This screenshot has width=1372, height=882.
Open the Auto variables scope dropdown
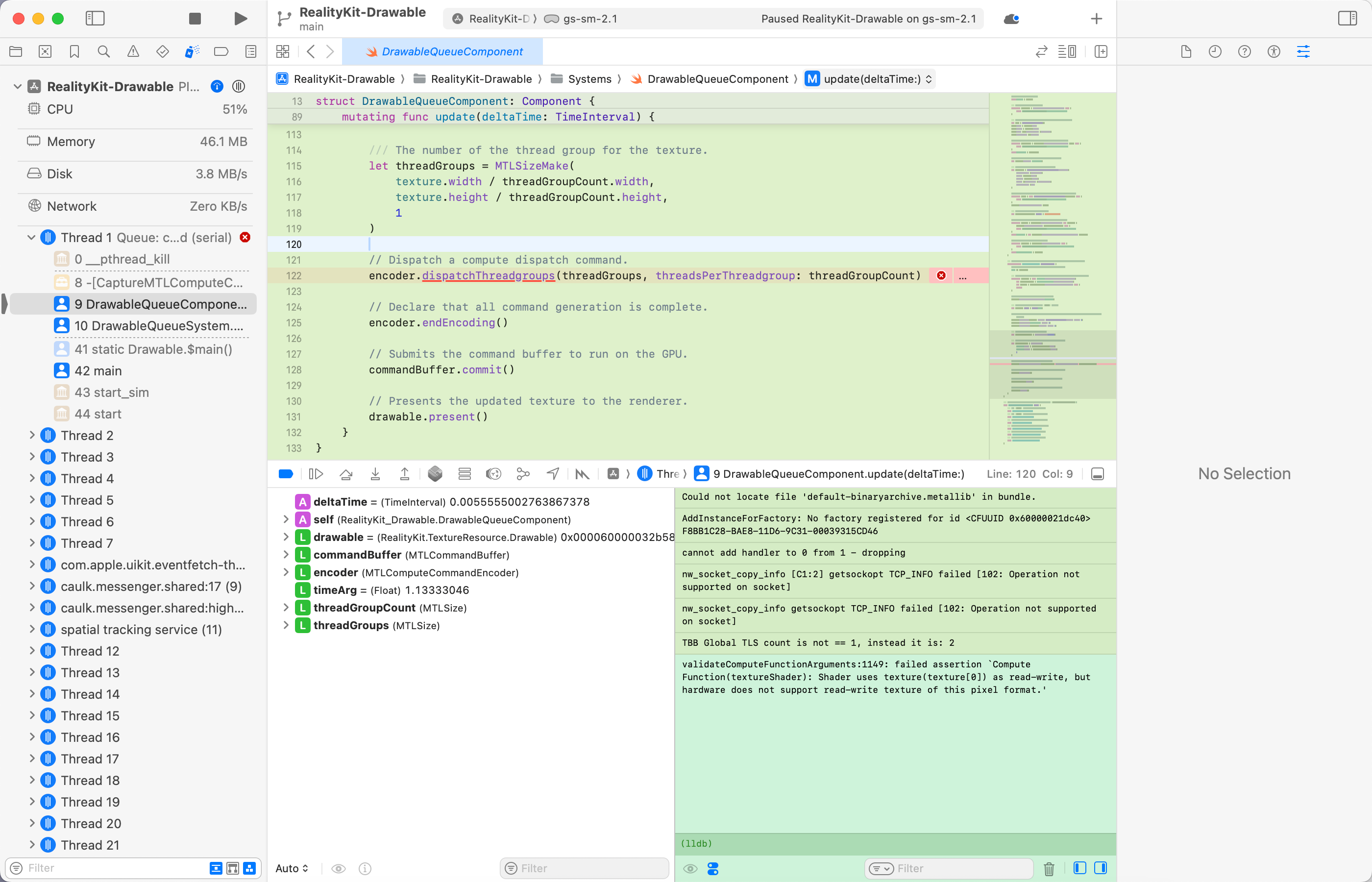(292, 868)
